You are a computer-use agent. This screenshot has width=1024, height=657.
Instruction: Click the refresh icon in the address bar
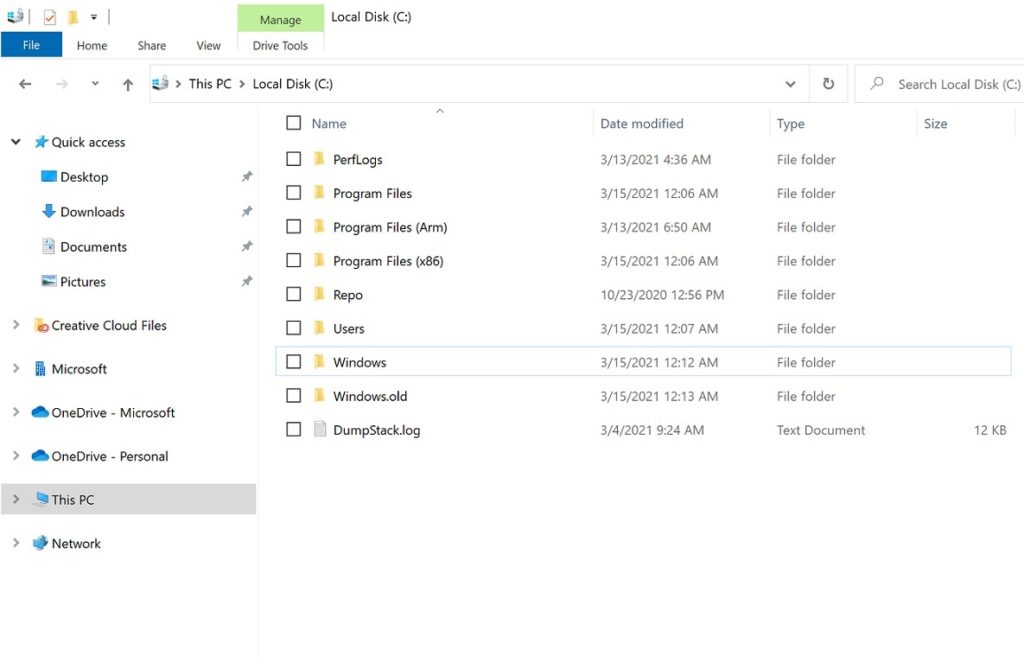828,84
